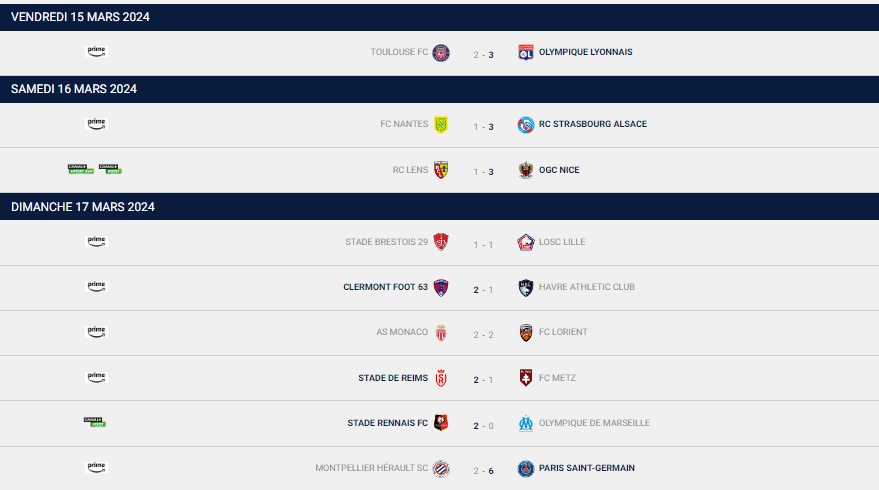Open the Havre Athletic Club team link
This screenshot has width=879, height=490.
(586, 287)
